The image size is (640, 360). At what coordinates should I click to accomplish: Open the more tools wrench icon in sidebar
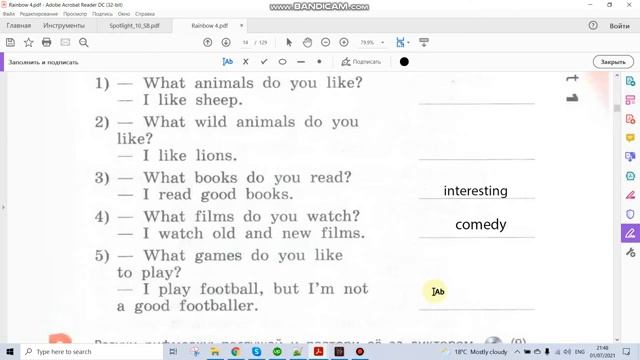tap(630, 253)
